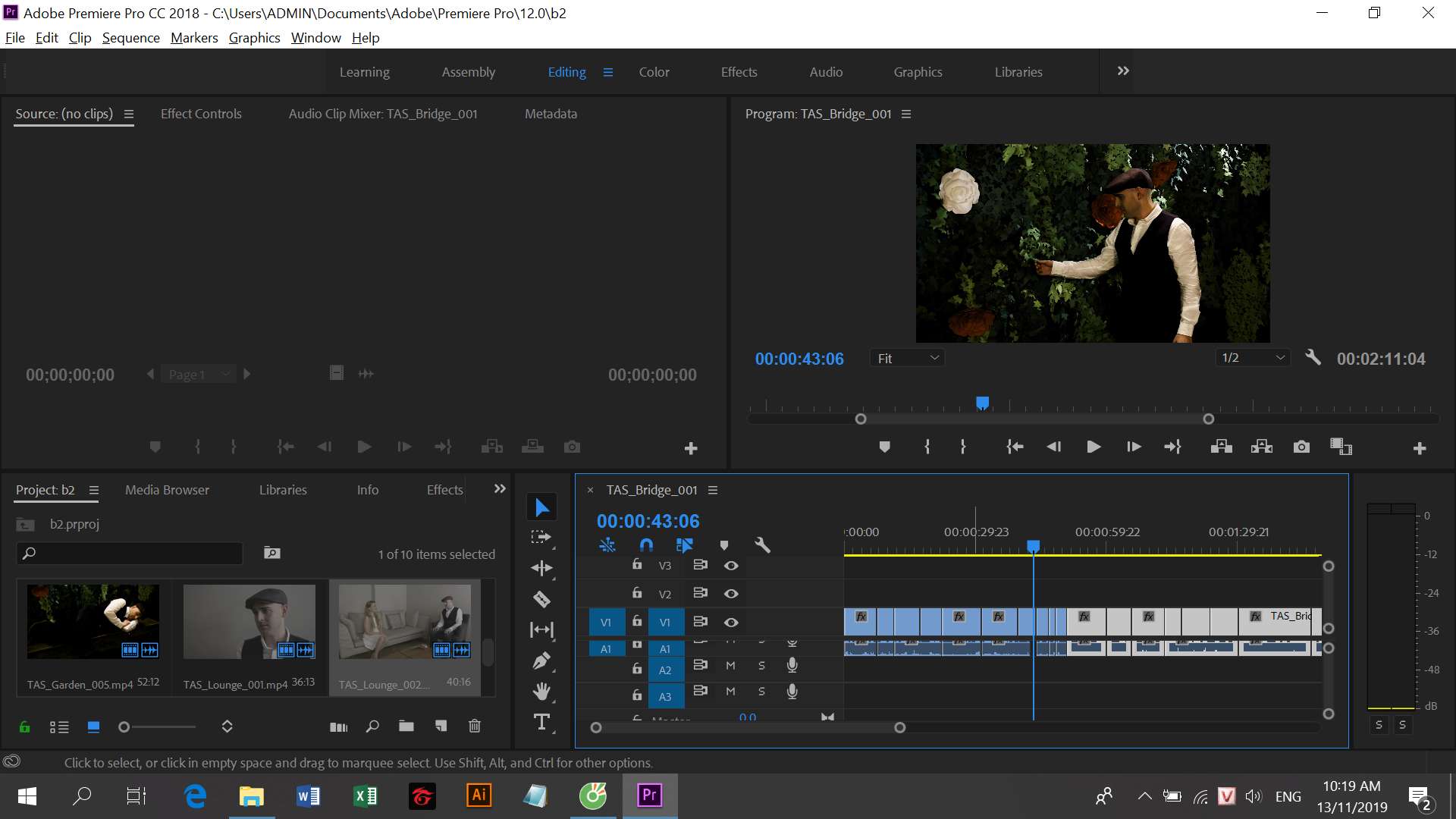Toggle track lock on V3
Screen dimensions: 1456x819
coord(637,564)
